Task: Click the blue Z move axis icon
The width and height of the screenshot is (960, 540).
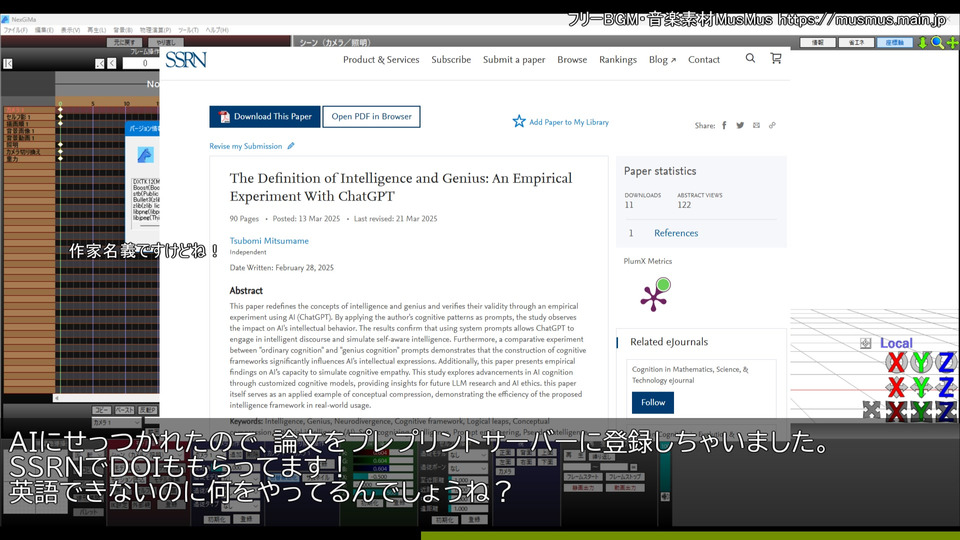Action: (946, 387)
